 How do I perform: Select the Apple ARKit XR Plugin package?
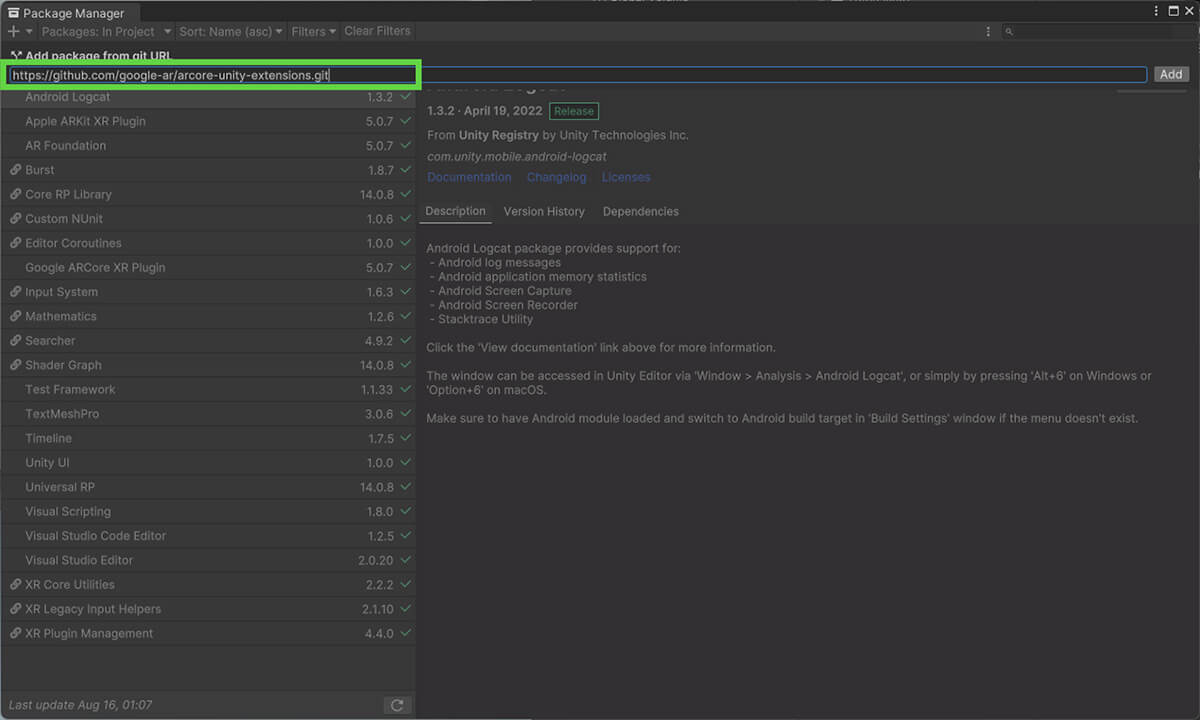point(208,121)
